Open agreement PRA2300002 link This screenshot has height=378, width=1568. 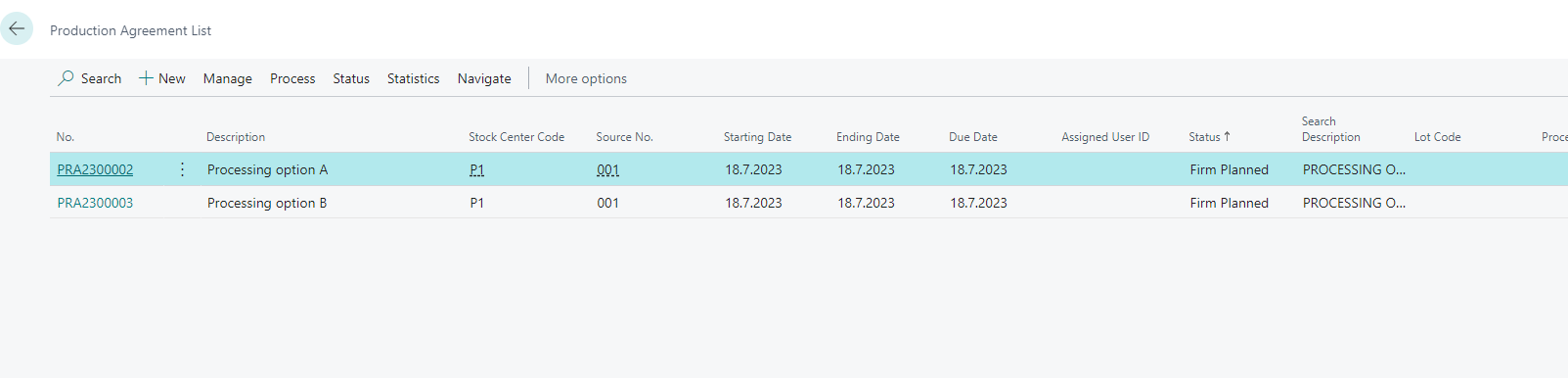pyautogui.click(x=95, y=169)
